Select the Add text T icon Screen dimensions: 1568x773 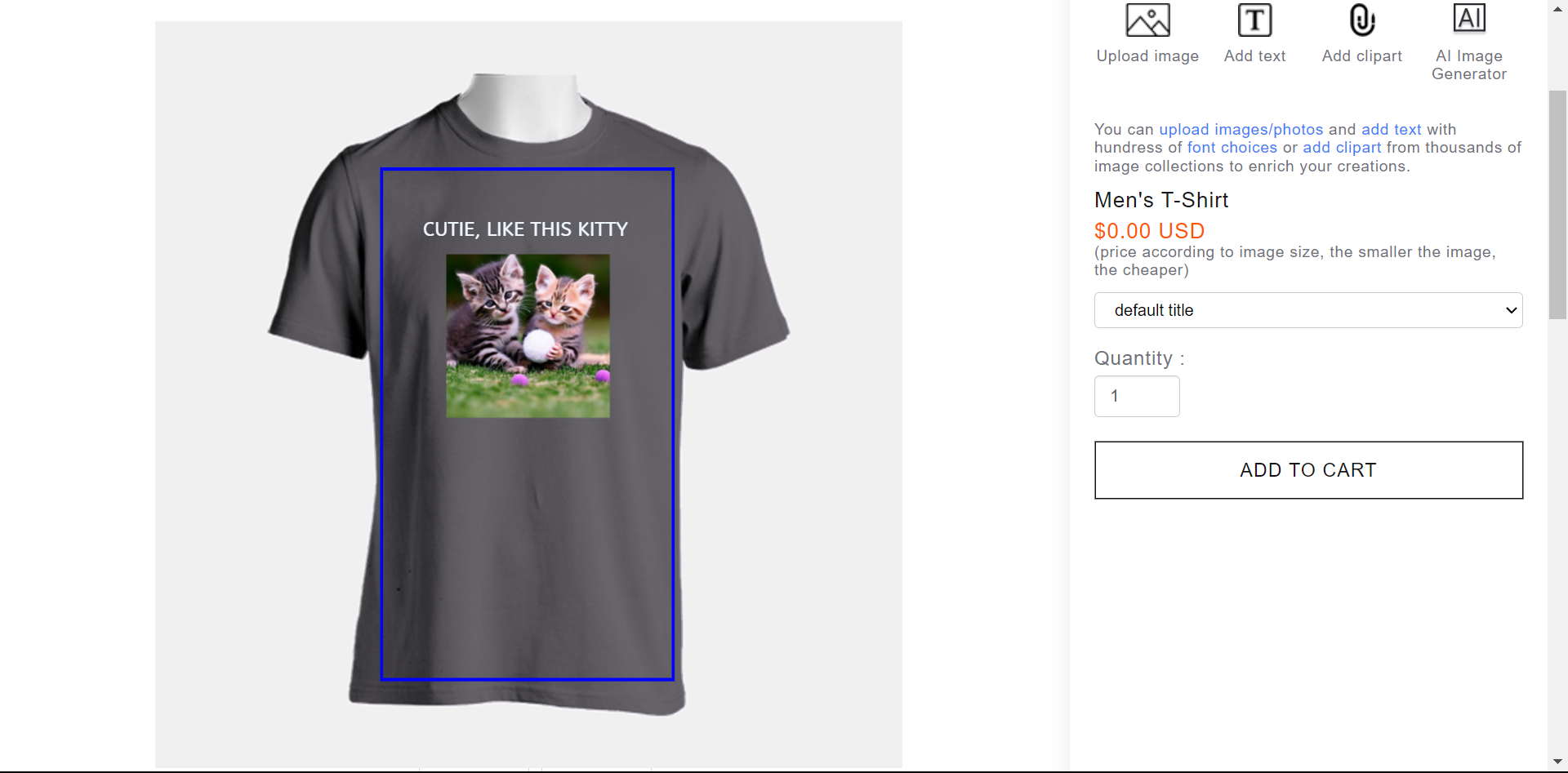(1254, 20)
